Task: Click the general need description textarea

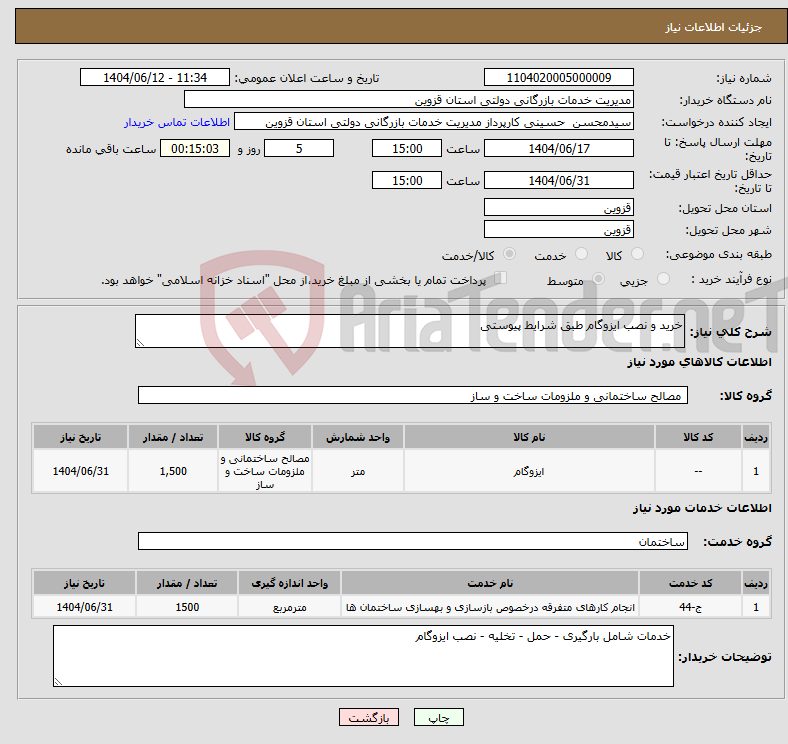Action: click(x=410, y=331)
